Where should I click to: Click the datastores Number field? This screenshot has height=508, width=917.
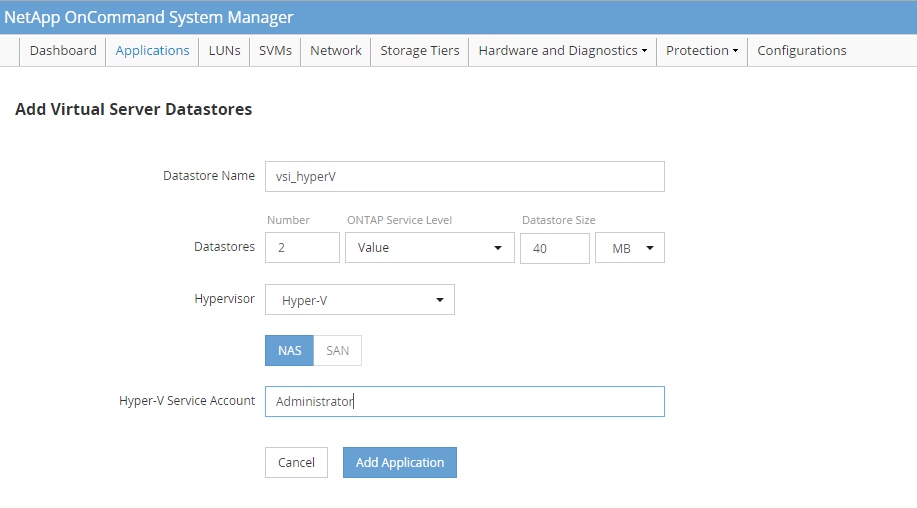tap(302, 248)
